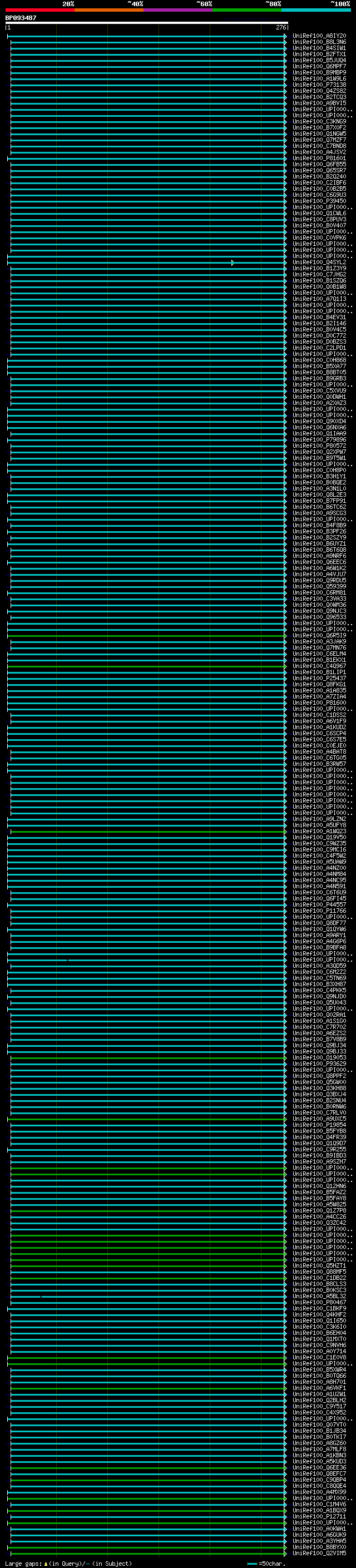356x1568 pixels.
Task: Click the green alignment bar for UniRef100_Q6R5I9
Action: 147,635
